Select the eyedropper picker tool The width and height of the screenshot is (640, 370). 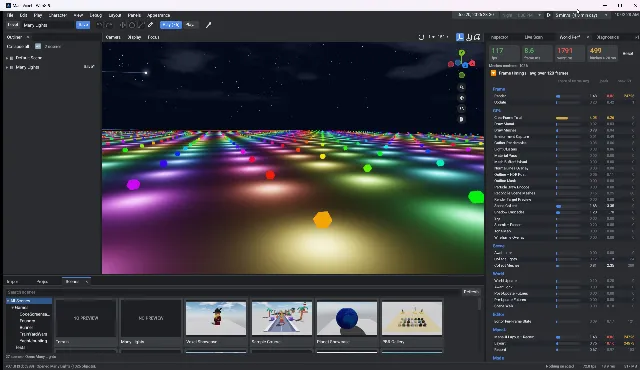208,25
